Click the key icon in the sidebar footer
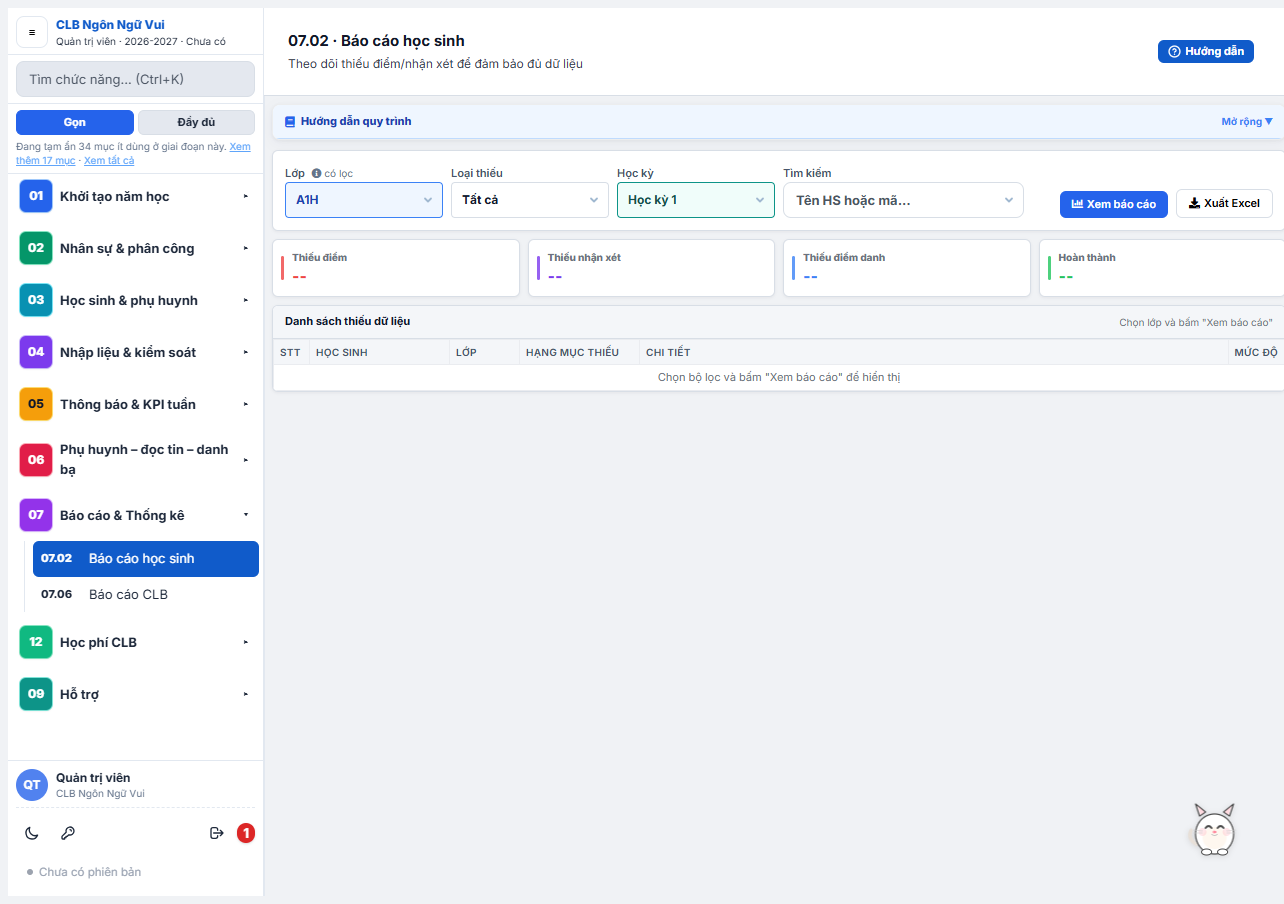Image resolution: width=1284 pixels, height=904 pixels. pyautogui.click(x=68, y=833)
